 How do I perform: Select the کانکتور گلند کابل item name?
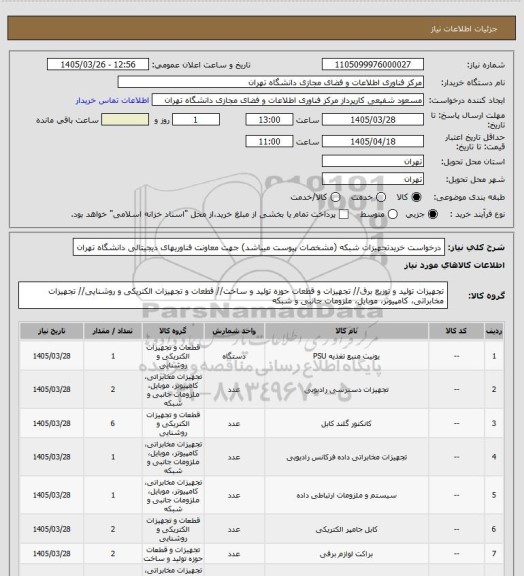346,424
